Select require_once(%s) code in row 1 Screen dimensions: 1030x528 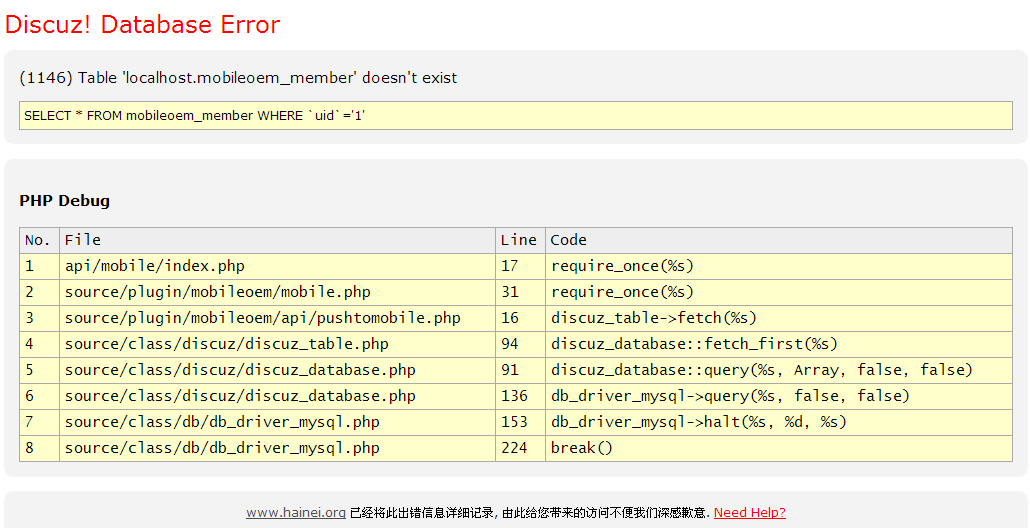click(x=778, y=267)
